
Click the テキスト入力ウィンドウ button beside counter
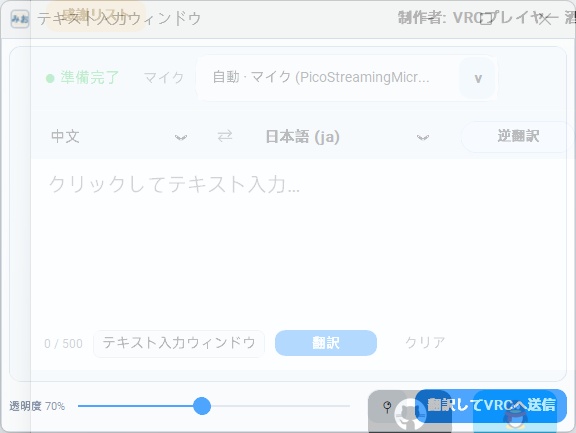point(179,343)
